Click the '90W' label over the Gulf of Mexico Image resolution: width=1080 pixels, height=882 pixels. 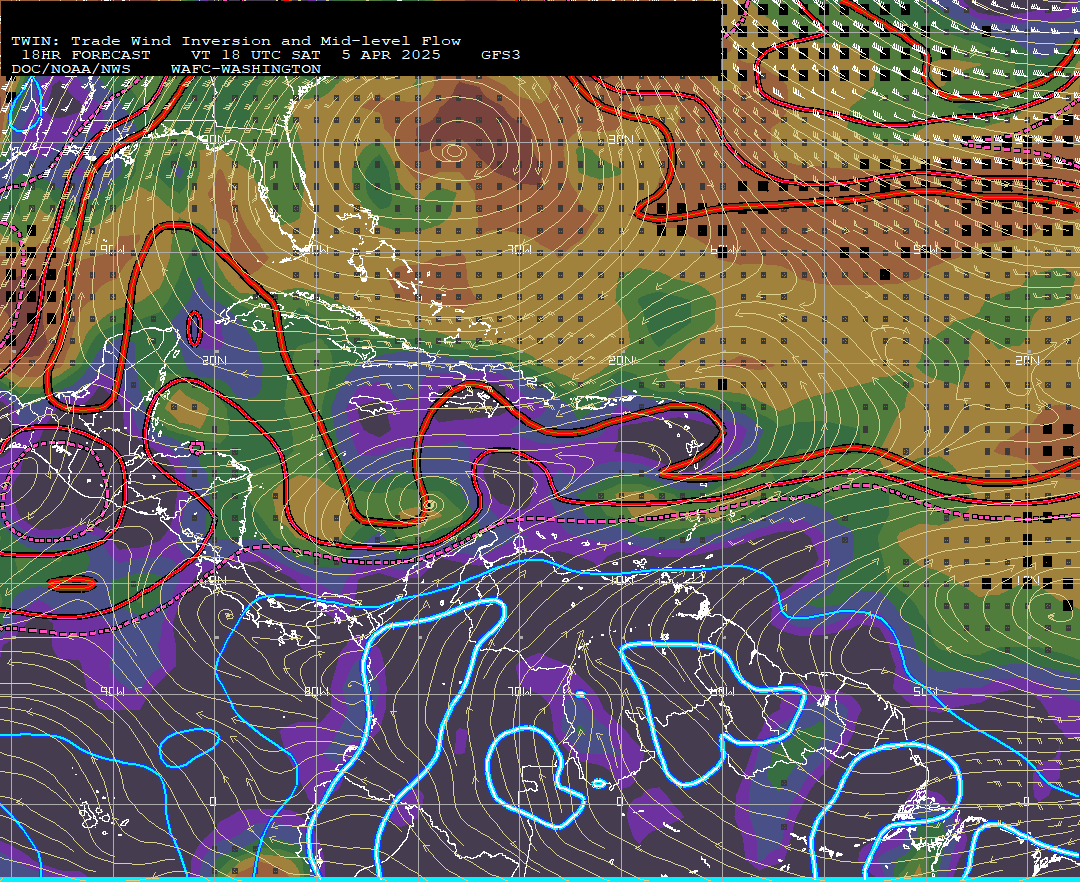[113, 249]
